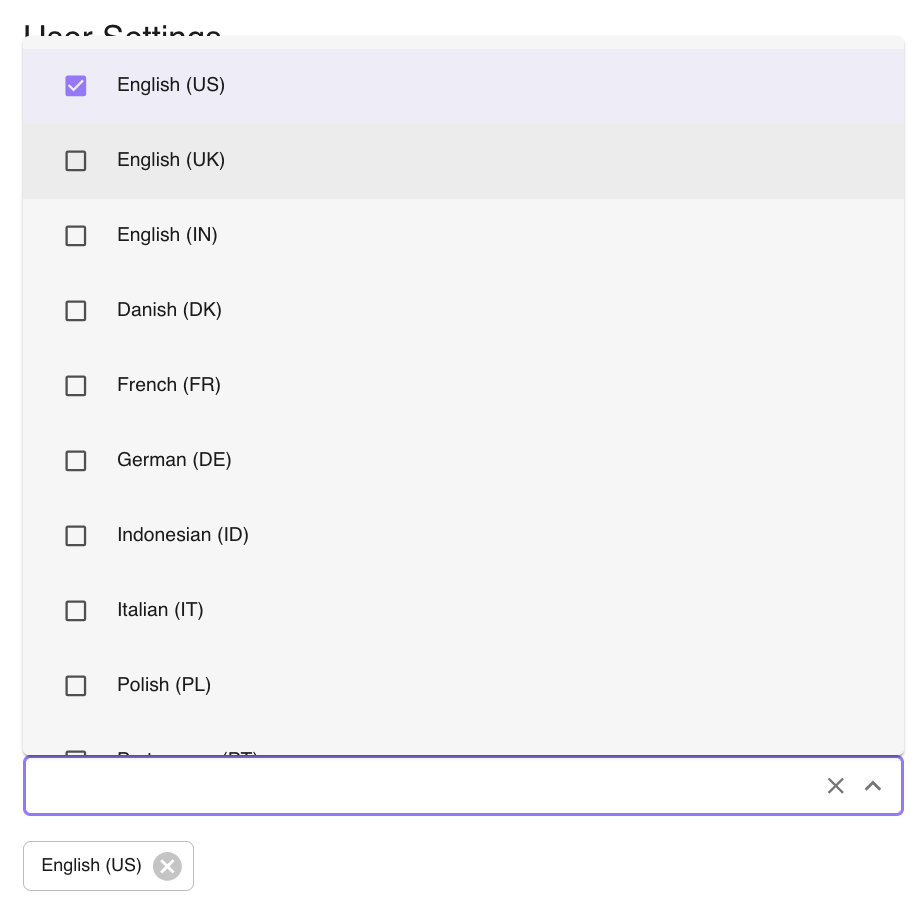Screen dimensions: 921x919
Task: Choose the German (DE) list item
Action: [174, 460]
